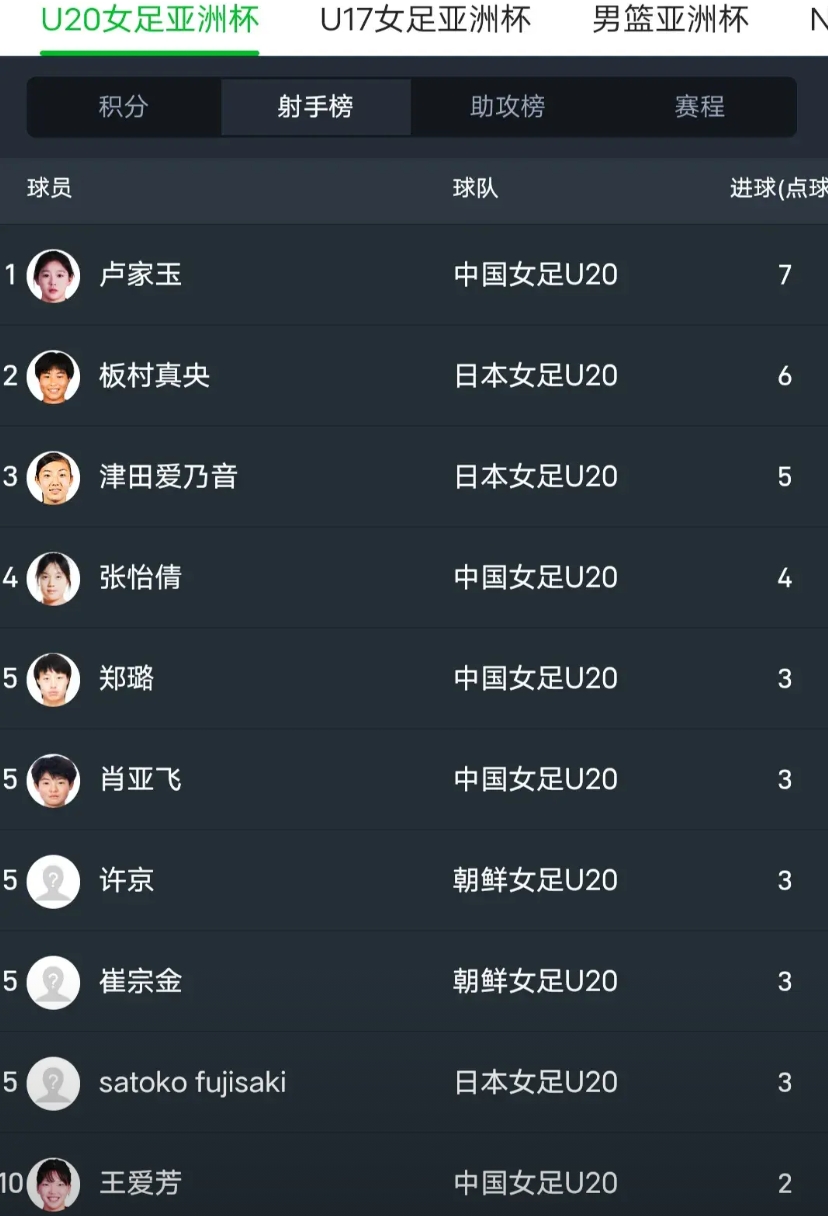
Task: Click 肖亚飞's avatar image
Action: point(53,780)
